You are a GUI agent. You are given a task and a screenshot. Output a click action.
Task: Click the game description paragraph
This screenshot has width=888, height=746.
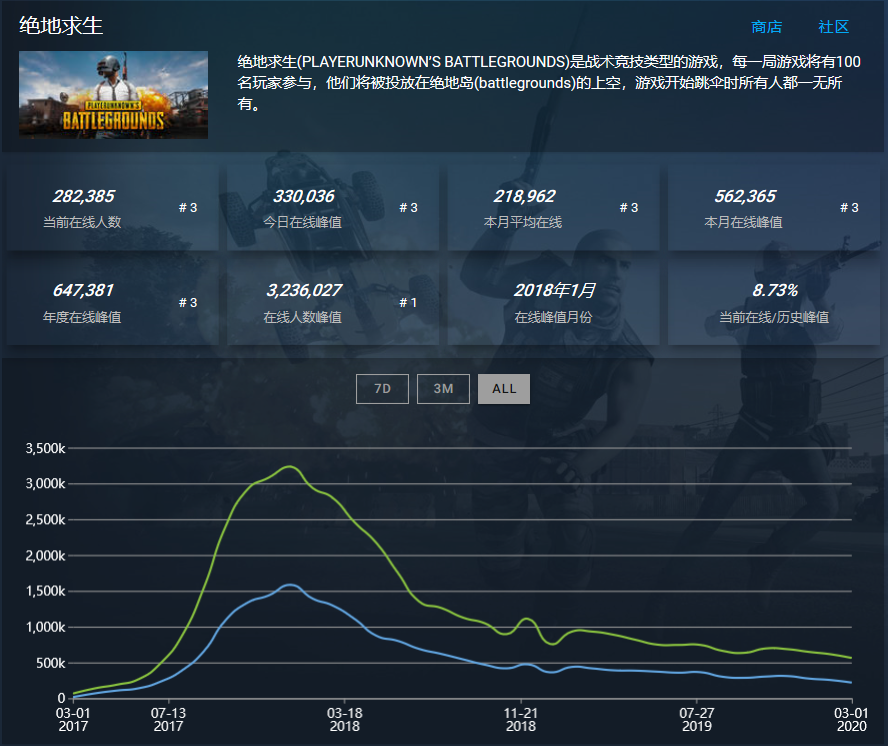point(549,83)
